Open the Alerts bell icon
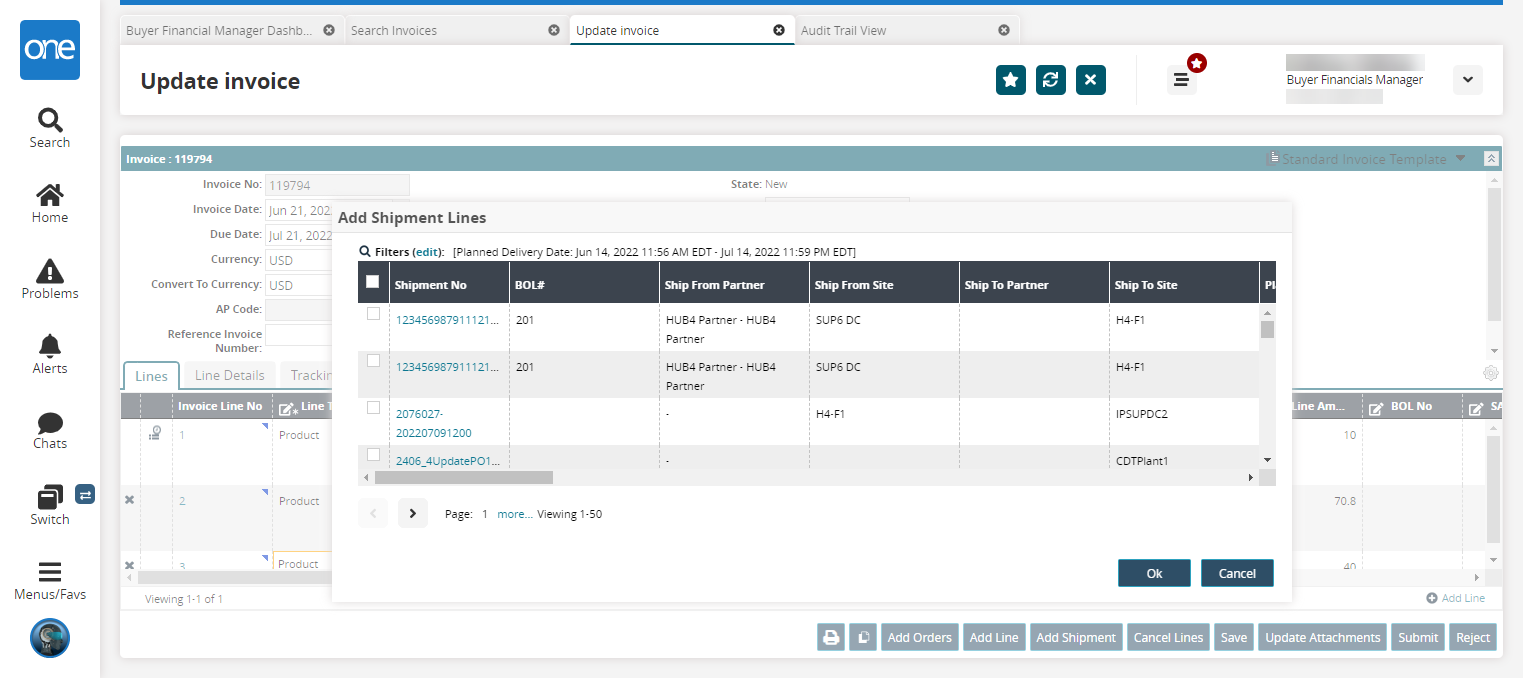1523x678 pixels. click(x=49, y=346)
